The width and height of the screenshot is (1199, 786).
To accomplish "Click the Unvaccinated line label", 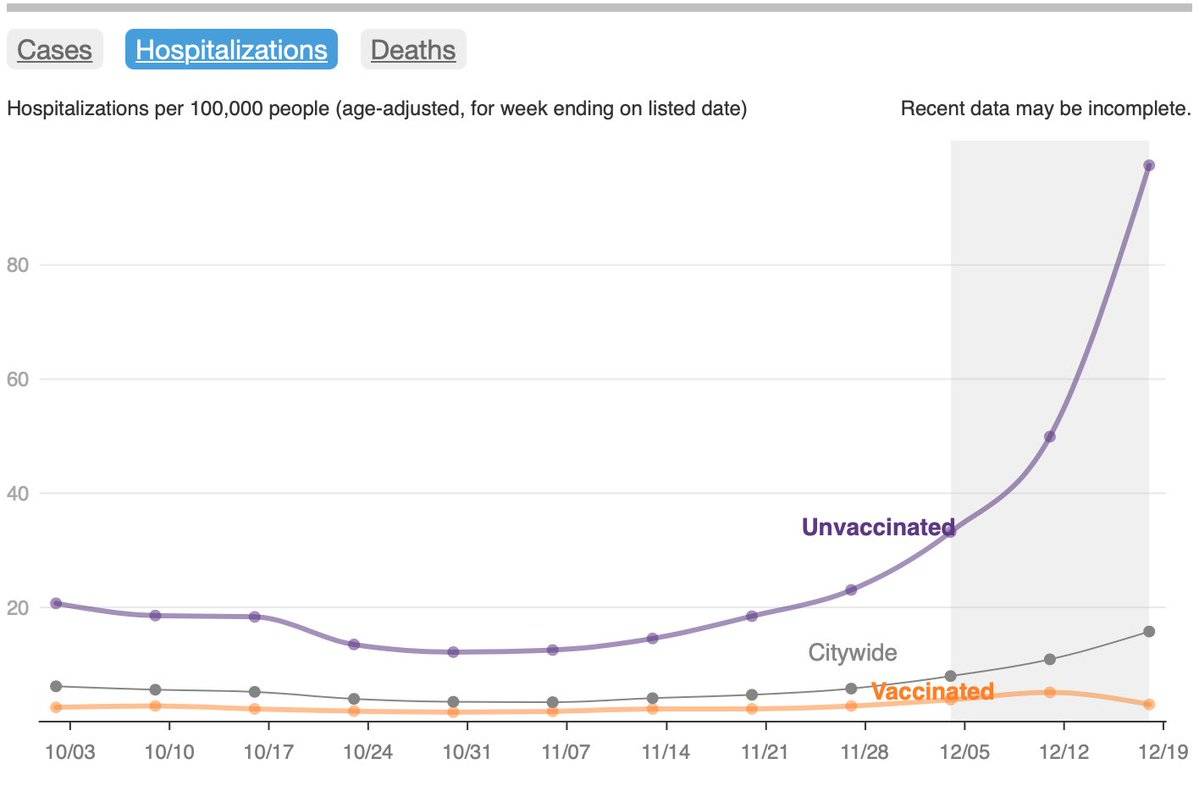I will coord(878,527).
